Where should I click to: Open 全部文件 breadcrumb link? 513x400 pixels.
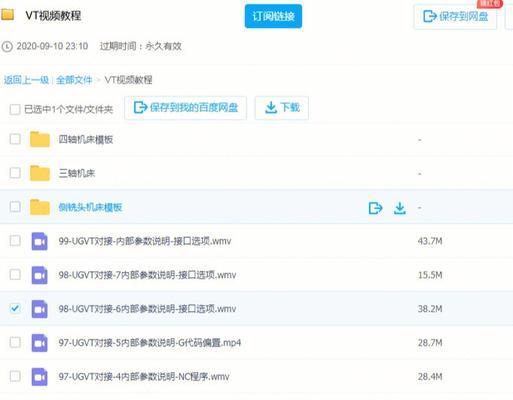(74, 80)
